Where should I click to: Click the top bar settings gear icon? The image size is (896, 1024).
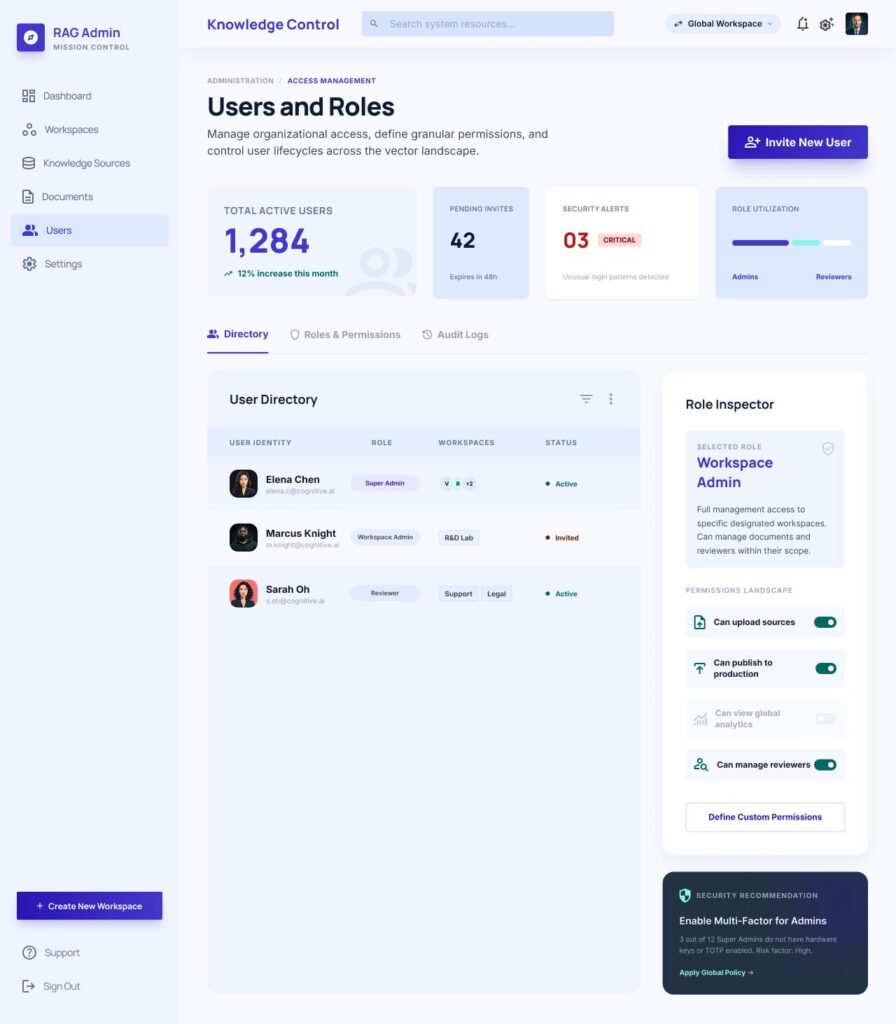point(827,24)
